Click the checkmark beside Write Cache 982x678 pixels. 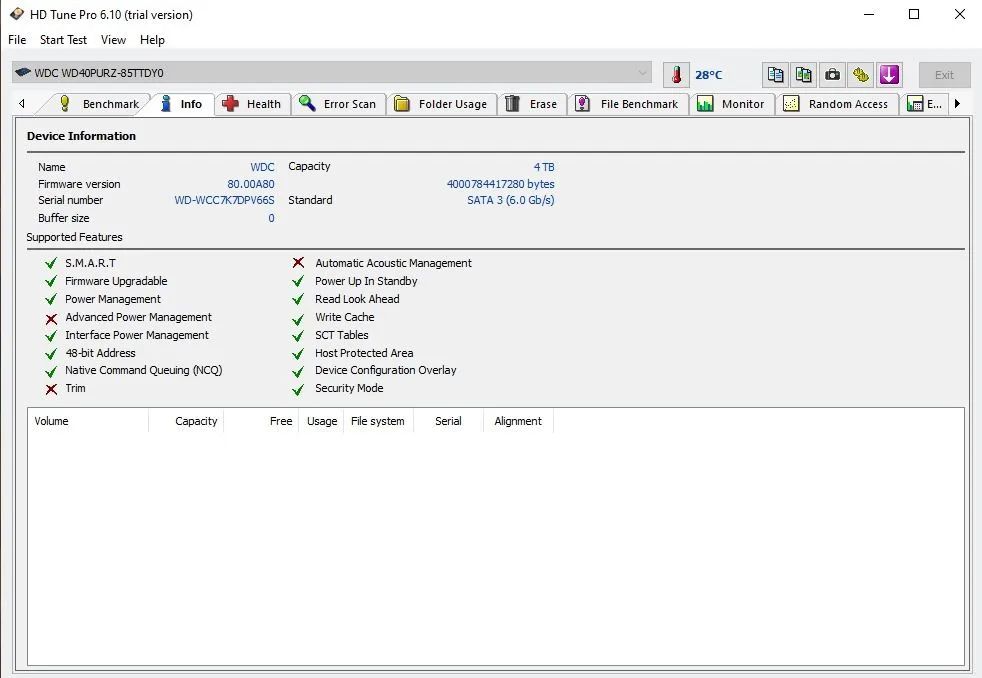tap(297, 319)
